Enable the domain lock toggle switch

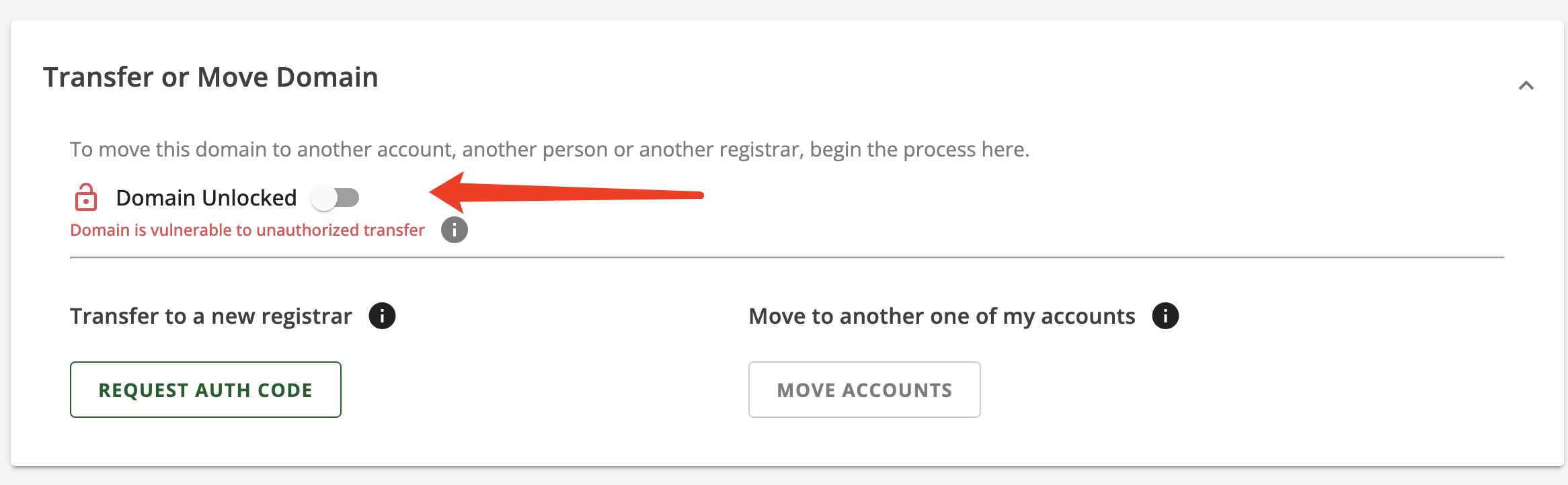[335, 197]
